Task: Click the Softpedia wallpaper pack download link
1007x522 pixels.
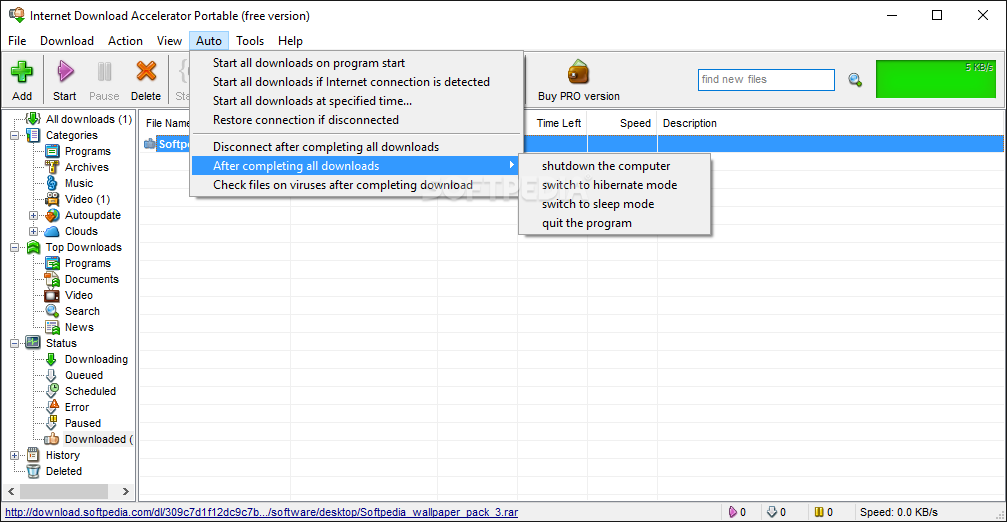Action: coord(261,512)
